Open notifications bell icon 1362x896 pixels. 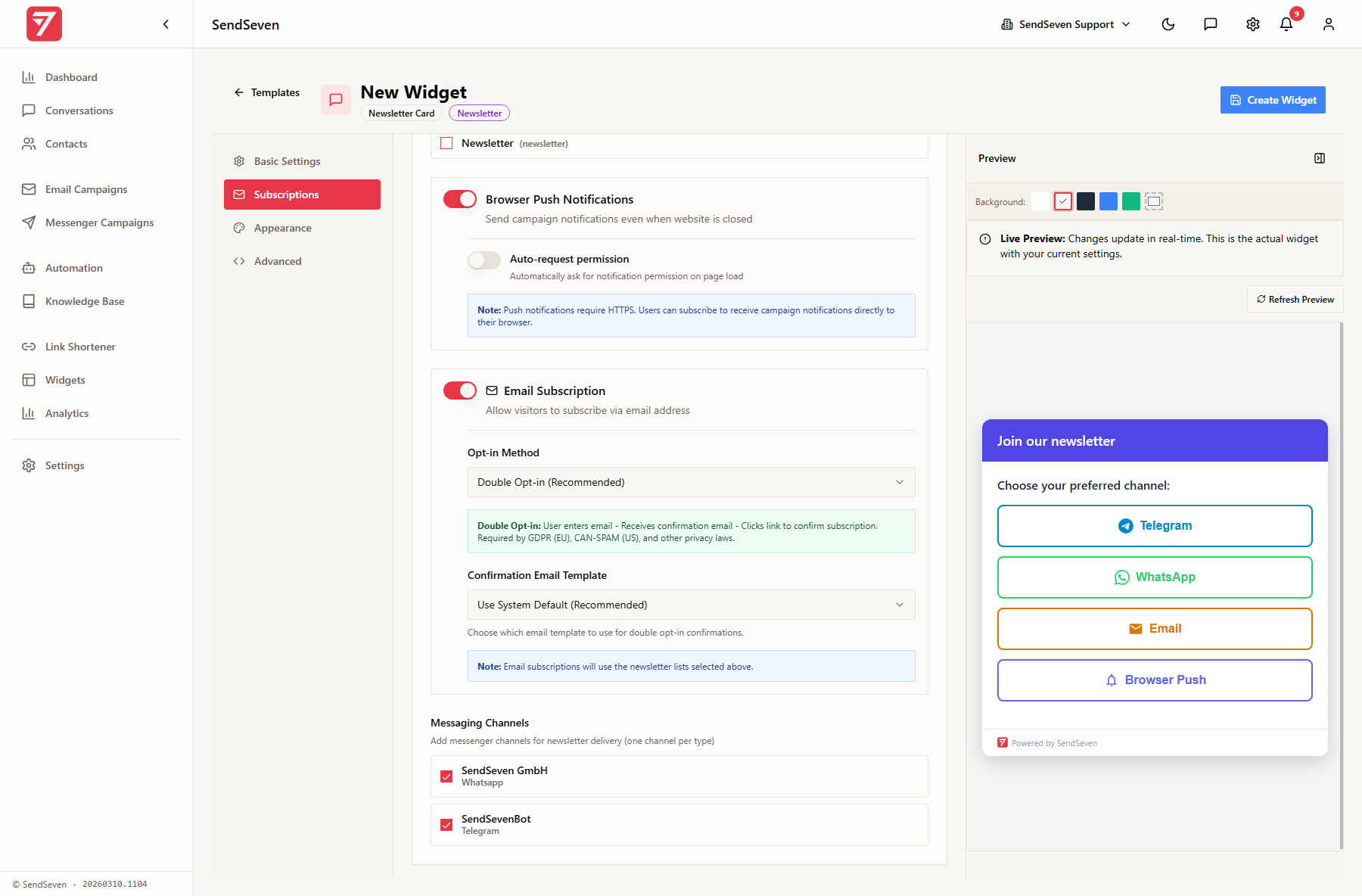[1286, 24]
